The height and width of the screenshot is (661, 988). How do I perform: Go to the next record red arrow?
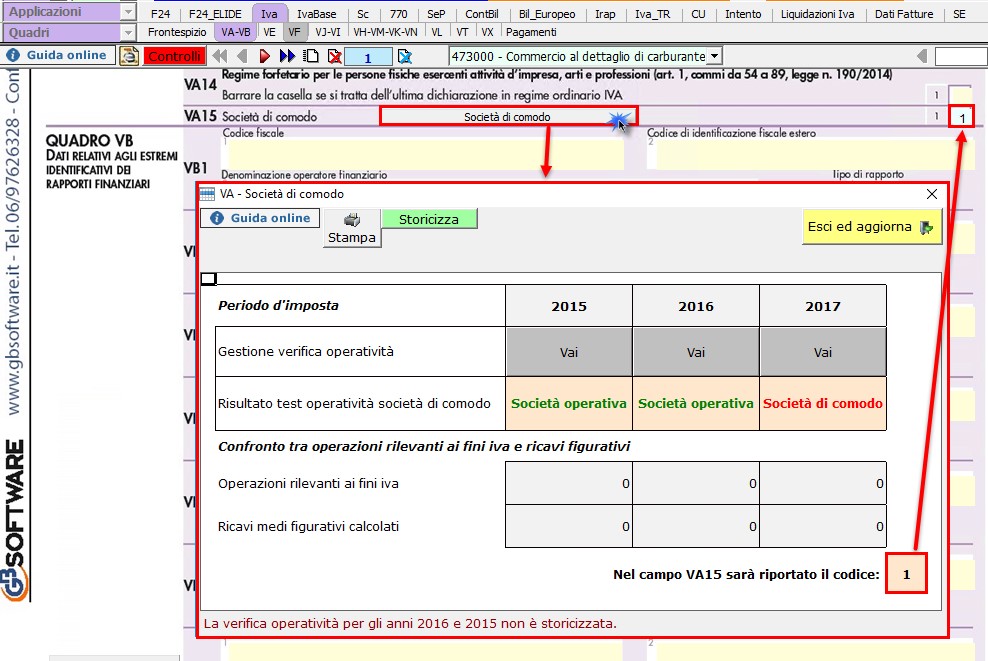point(265,56)
